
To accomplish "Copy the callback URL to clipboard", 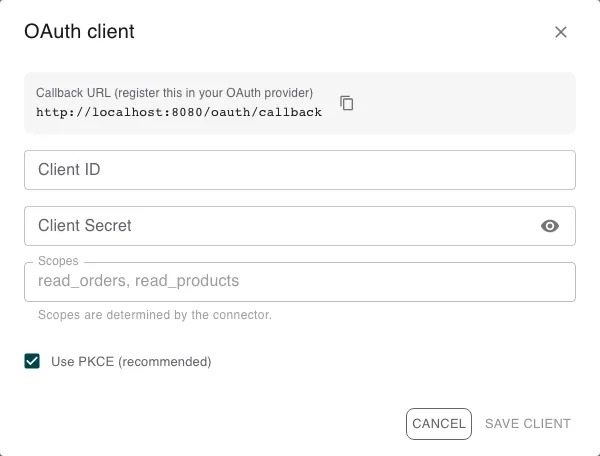I will [347, 103].
